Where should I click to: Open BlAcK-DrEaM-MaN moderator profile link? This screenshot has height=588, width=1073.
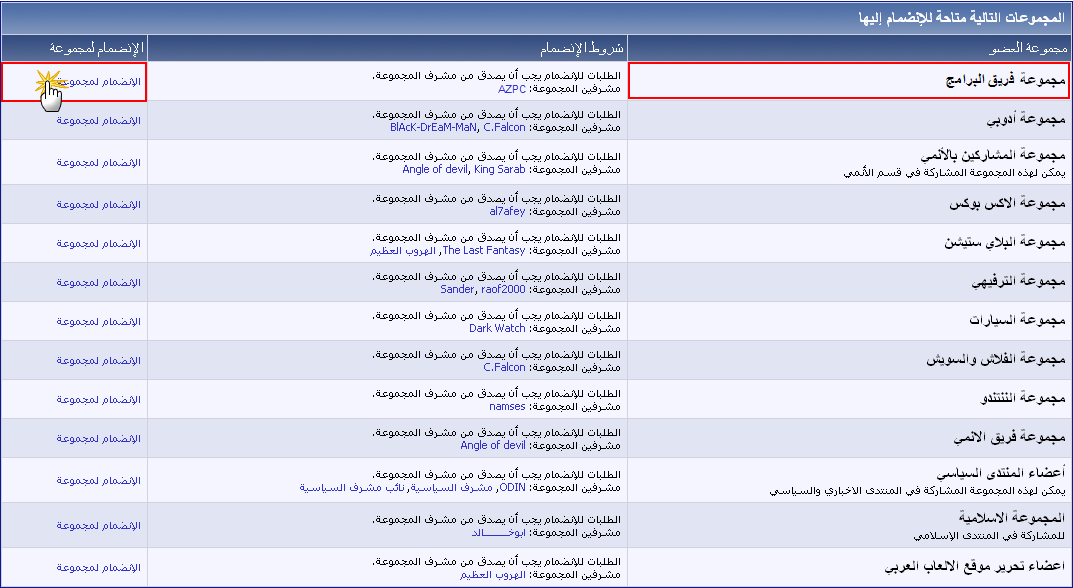434,128
